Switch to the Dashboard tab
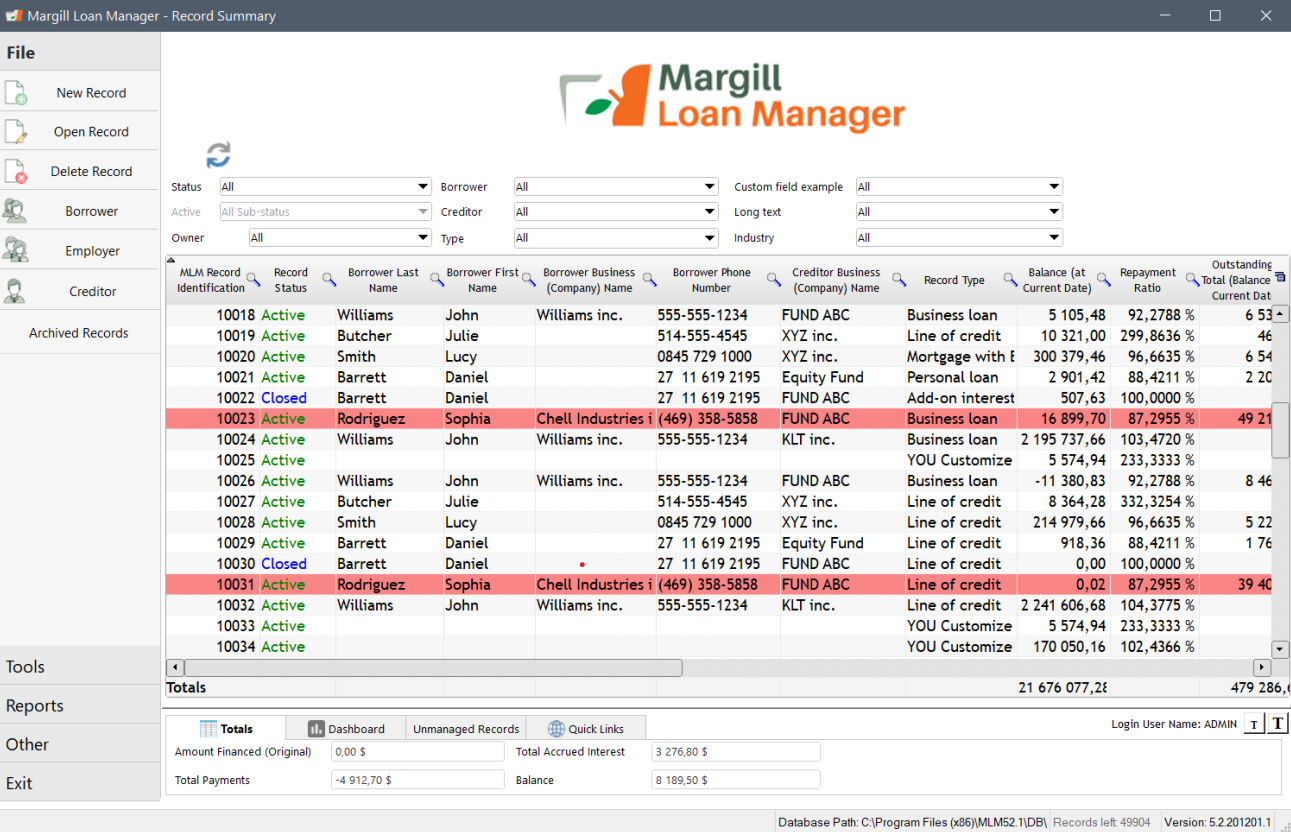 point(344,728)
